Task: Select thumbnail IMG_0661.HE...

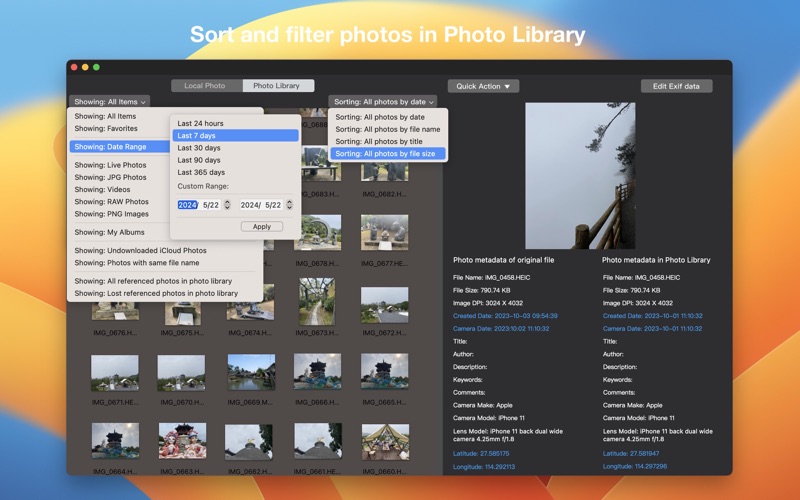Action: click(x=318, y=441)
